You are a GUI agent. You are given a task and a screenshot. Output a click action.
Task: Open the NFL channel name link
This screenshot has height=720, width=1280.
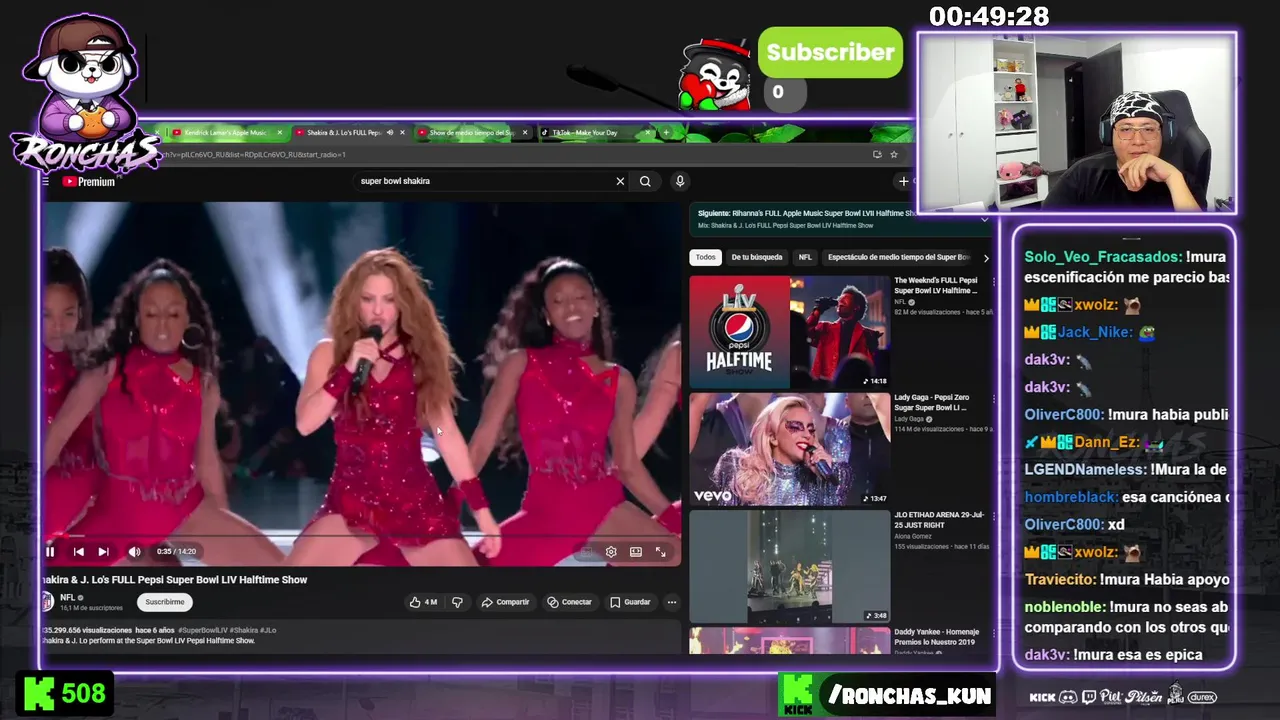click(x=68, y=597)
